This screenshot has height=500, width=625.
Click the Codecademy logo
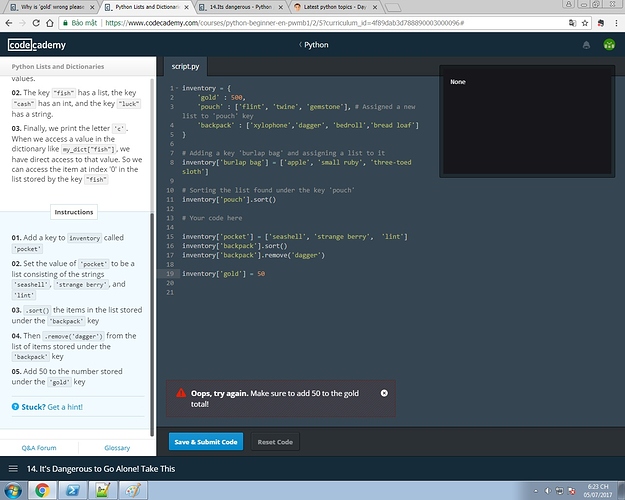point(33,45)
